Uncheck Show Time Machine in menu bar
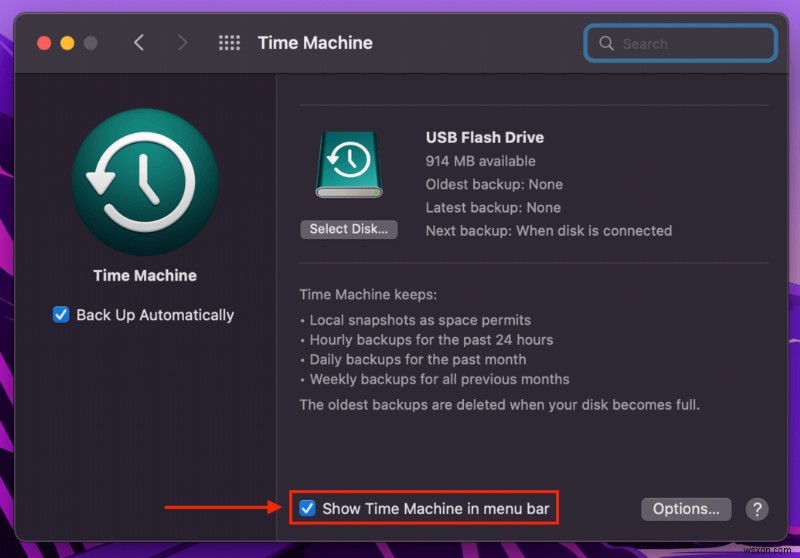 (x=308, y=509)
